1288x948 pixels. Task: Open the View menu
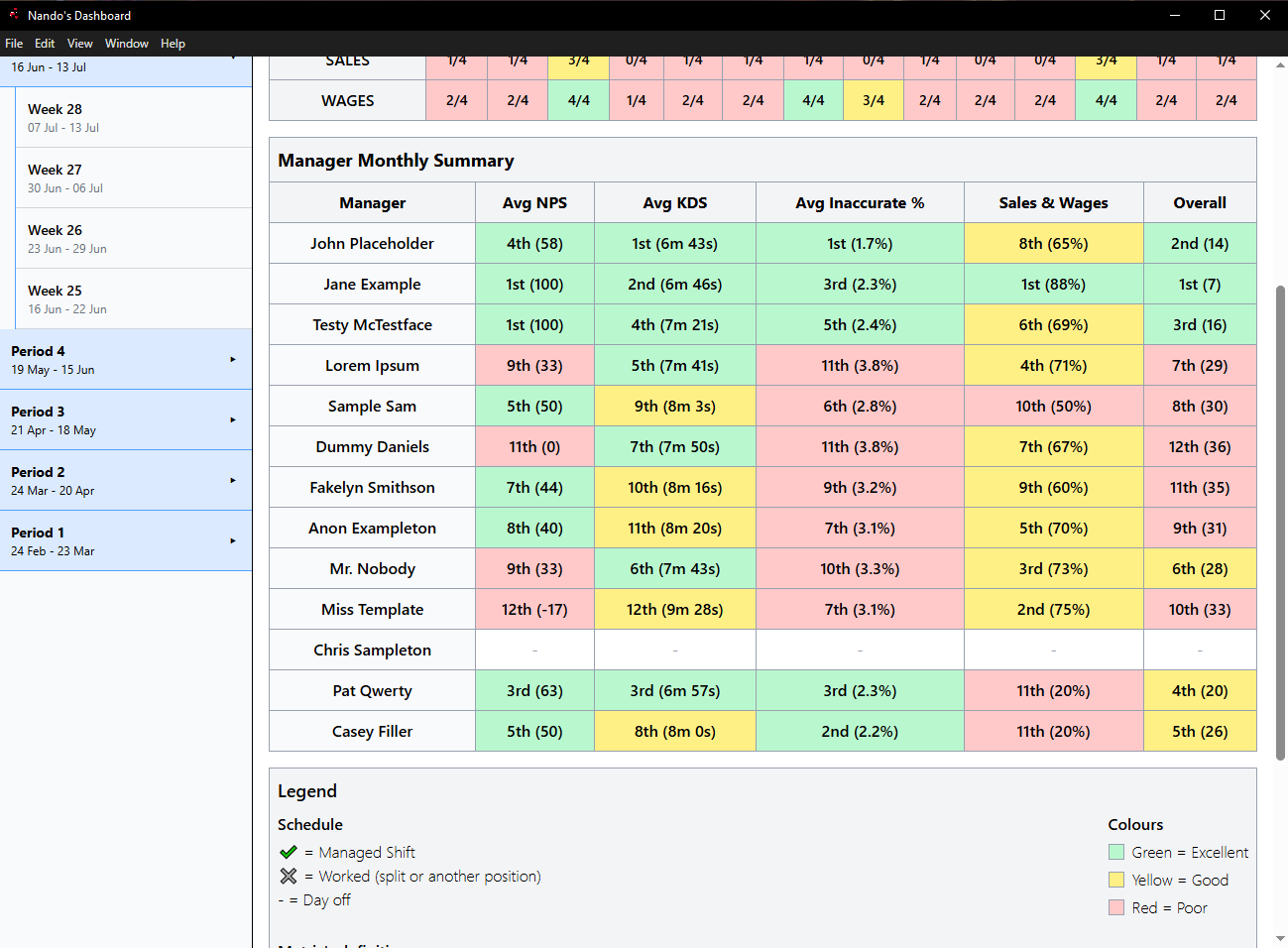point(79,44)
